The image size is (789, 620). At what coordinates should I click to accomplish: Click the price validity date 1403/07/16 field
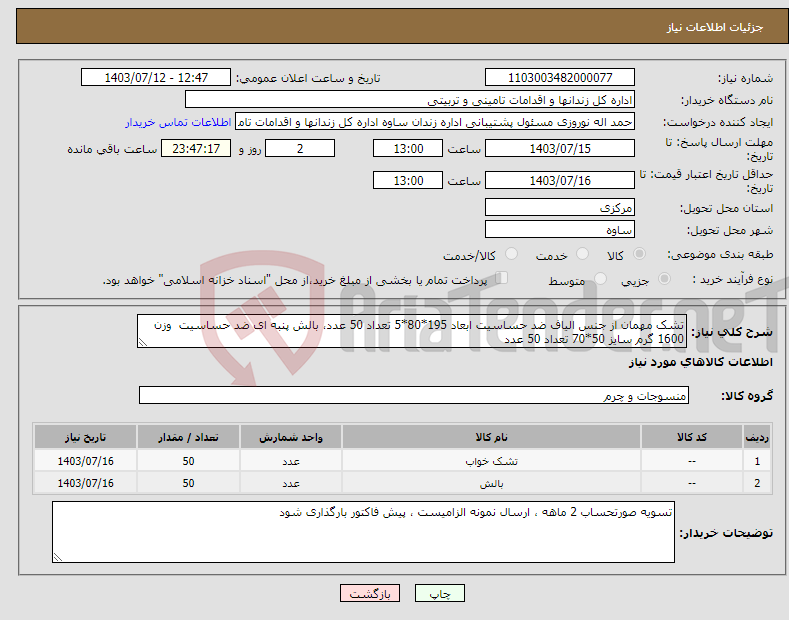560,180
